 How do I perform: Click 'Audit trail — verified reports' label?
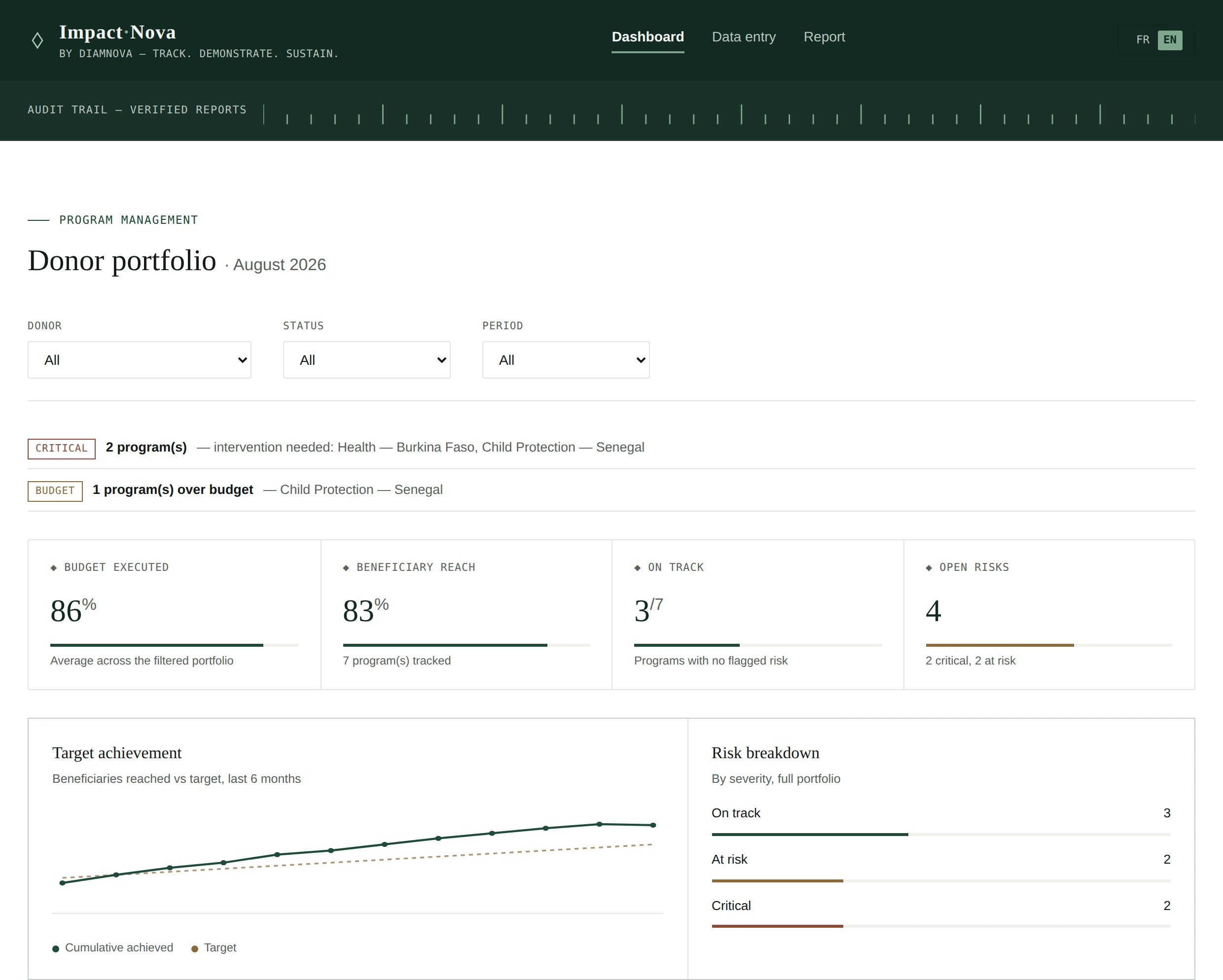click(x=137, y=109)
